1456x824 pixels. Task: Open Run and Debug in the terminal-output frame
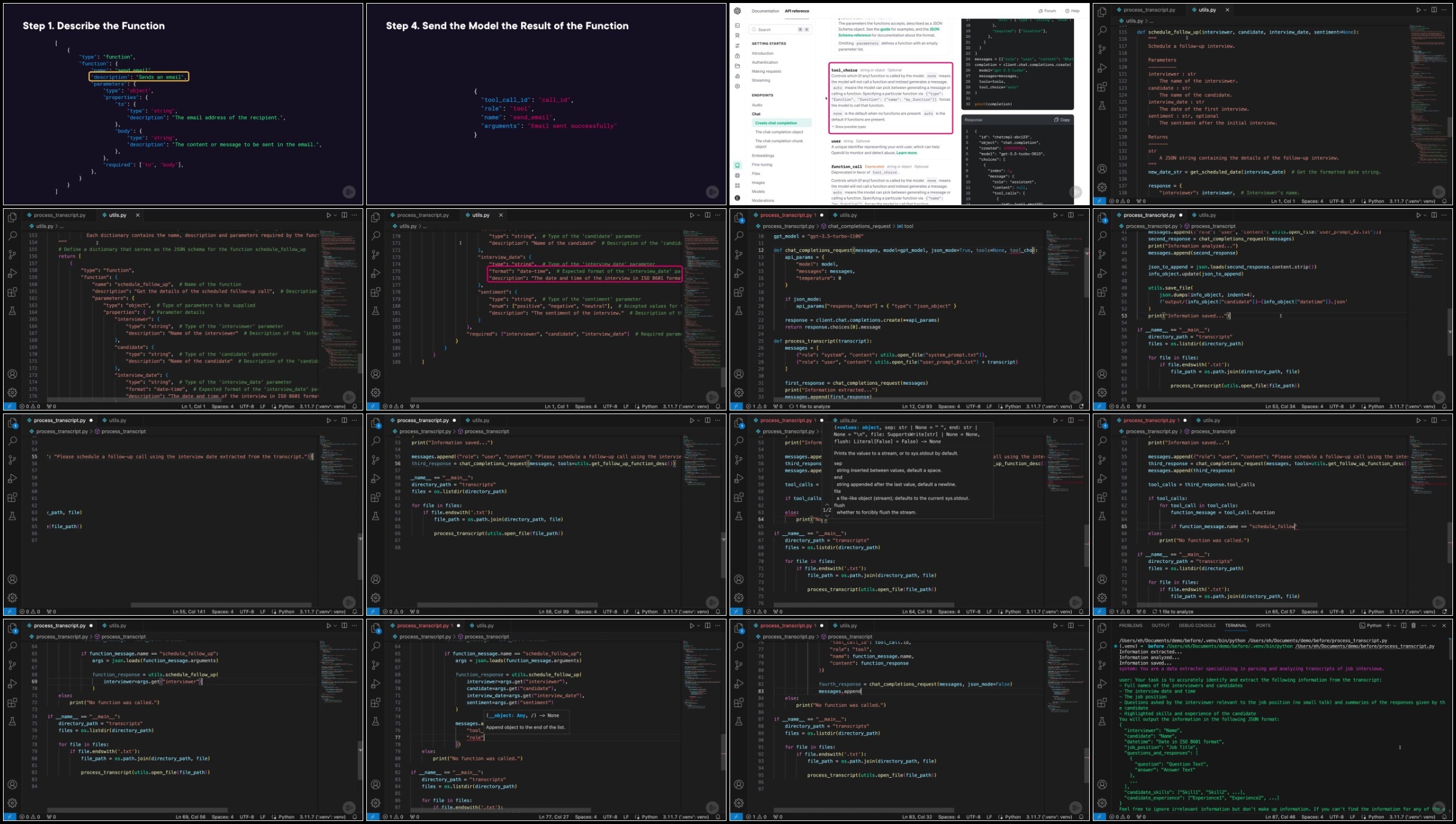click(x=1102, y=684)
